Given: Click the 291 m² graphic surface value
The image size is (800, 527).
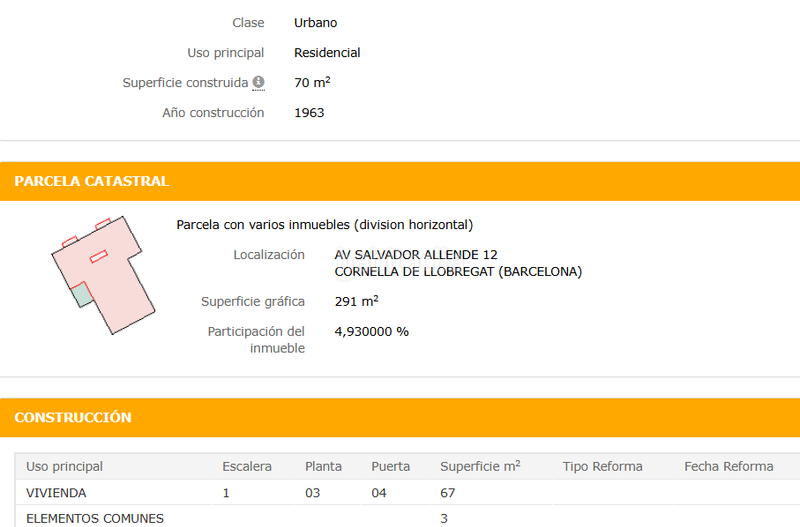Looking at the screenshot, I should click(x=355, y=301).
